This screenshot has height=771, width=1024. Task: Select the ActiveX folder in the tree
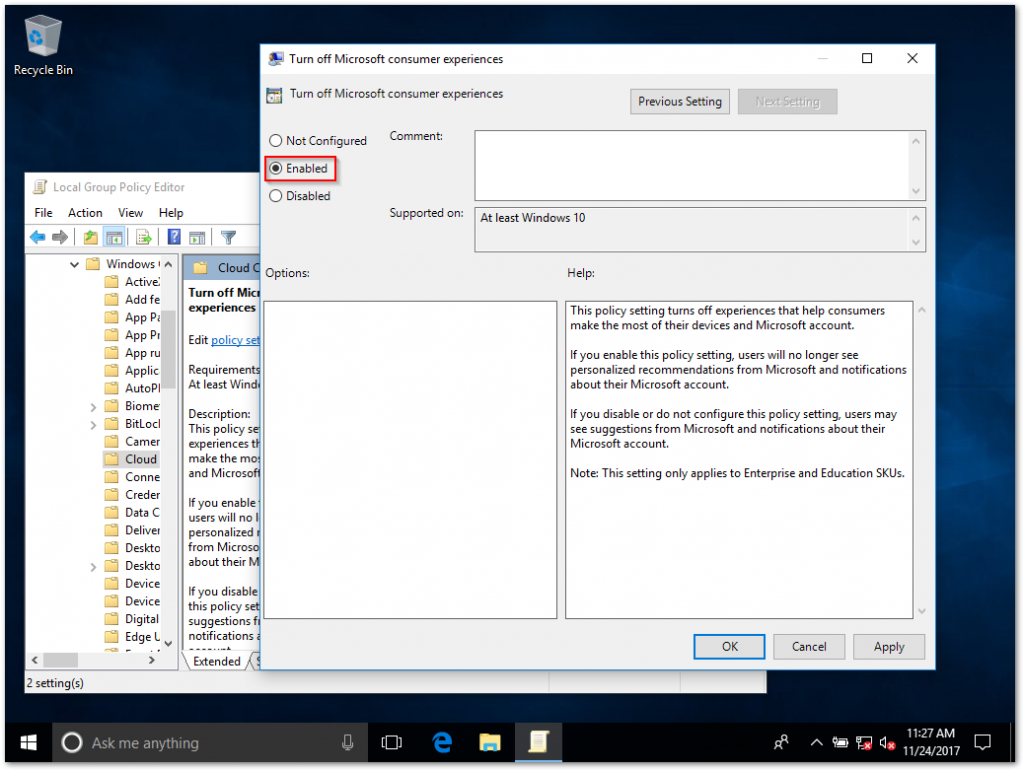(x=132, y=282)
